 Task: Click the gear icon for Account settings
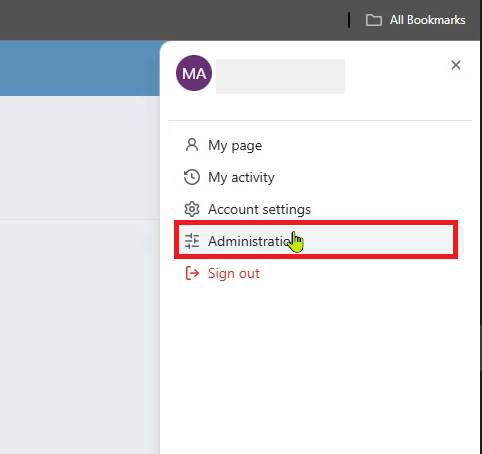pos(192,209)
